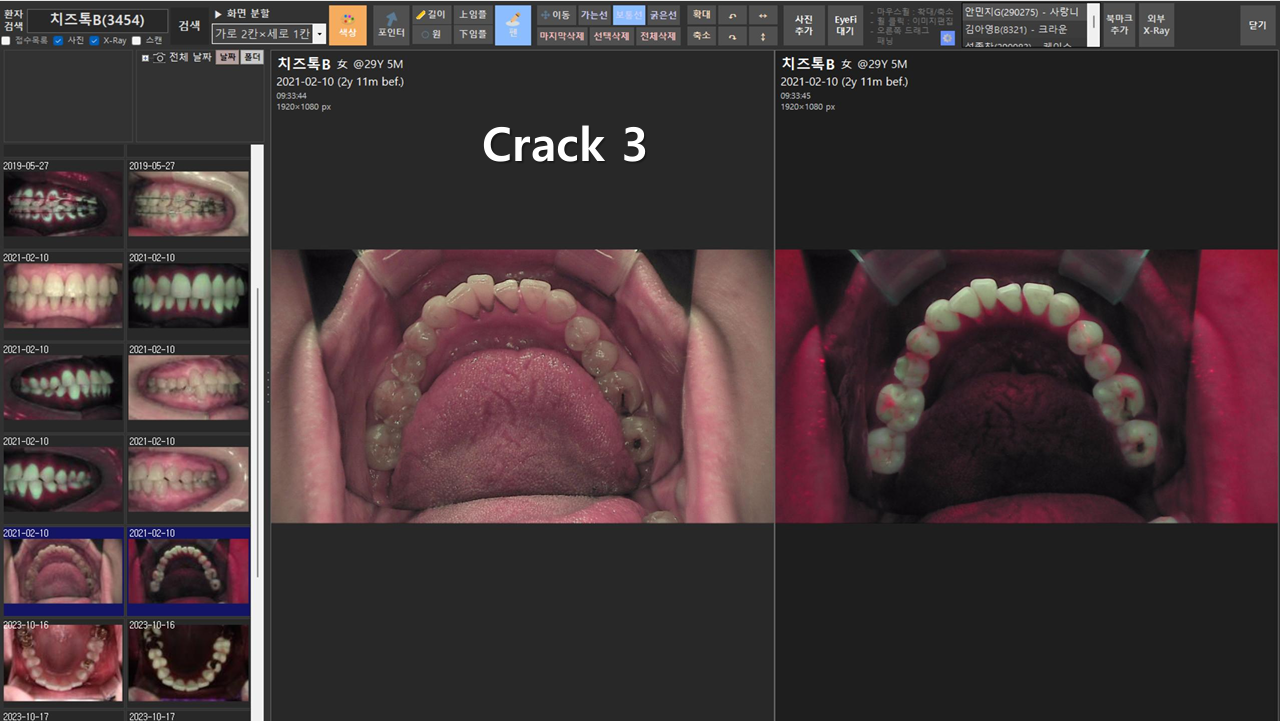Open second 2019-05-27 braces side thumbnail
Screen dimensions: 1280x721
(x=188, y=204)
